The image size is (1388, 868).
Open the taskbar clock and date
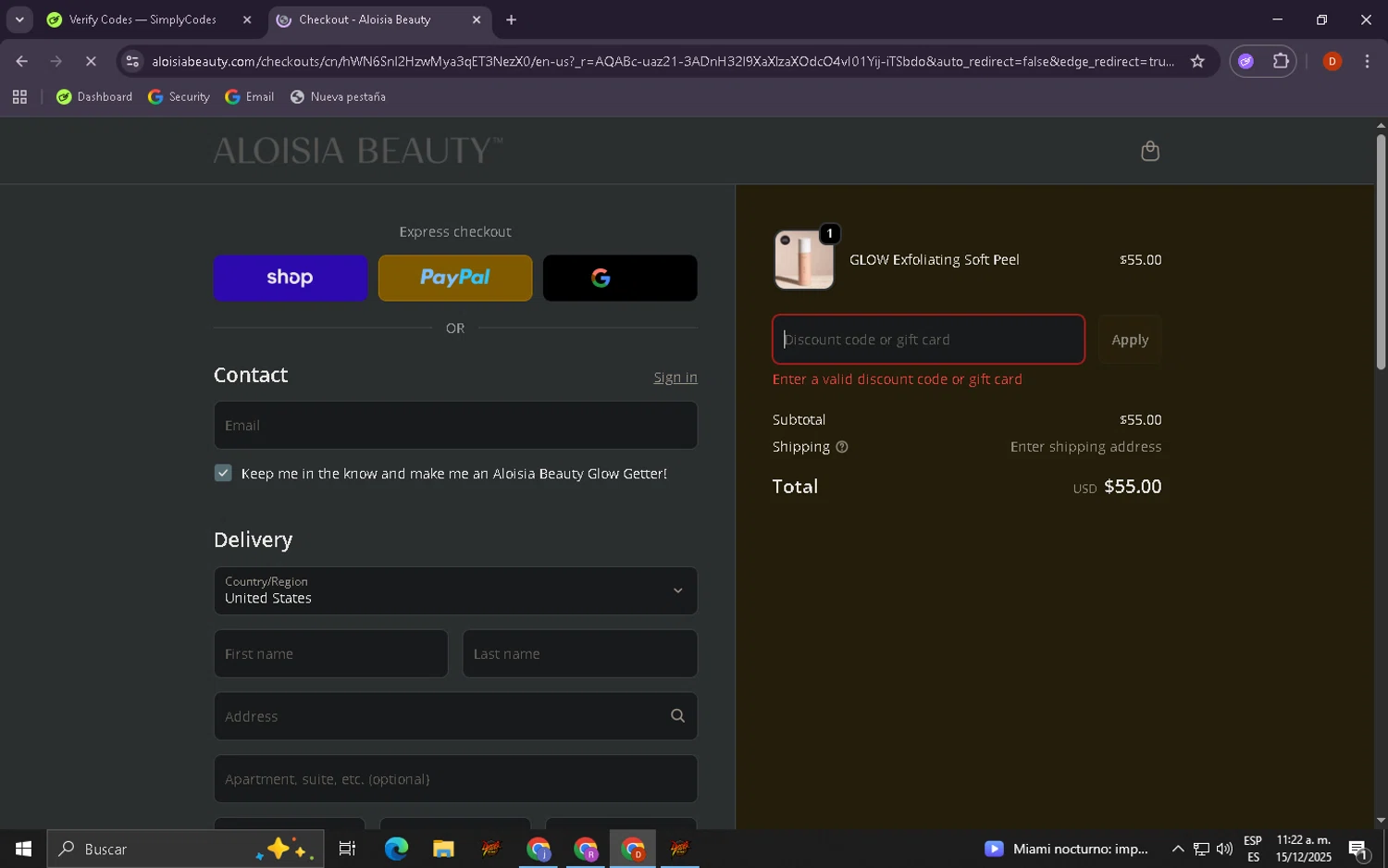pyautogui.click(x=1304, y=849)
